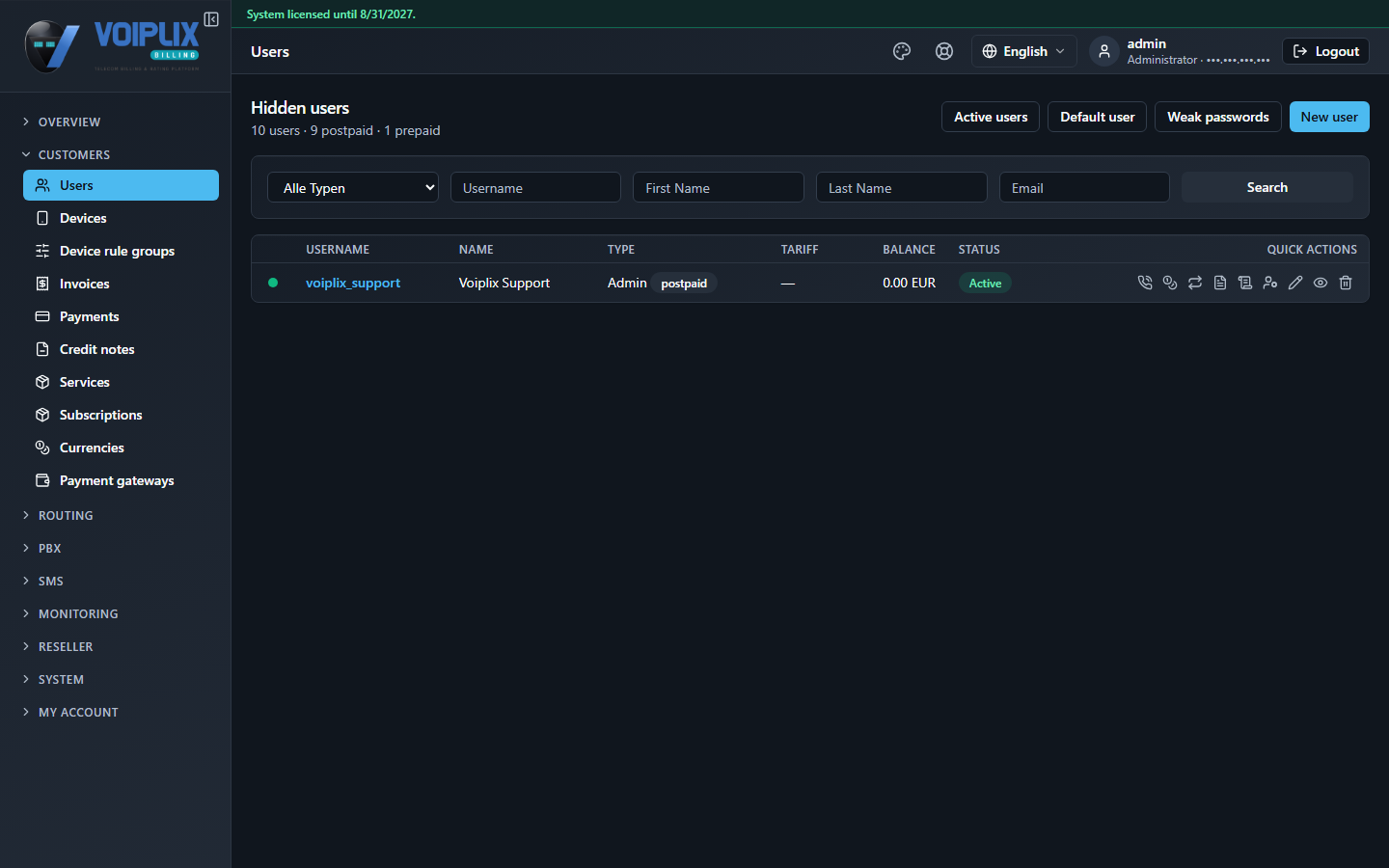
Task: Expand the SYSTEM section
Action: coord(61,679)
